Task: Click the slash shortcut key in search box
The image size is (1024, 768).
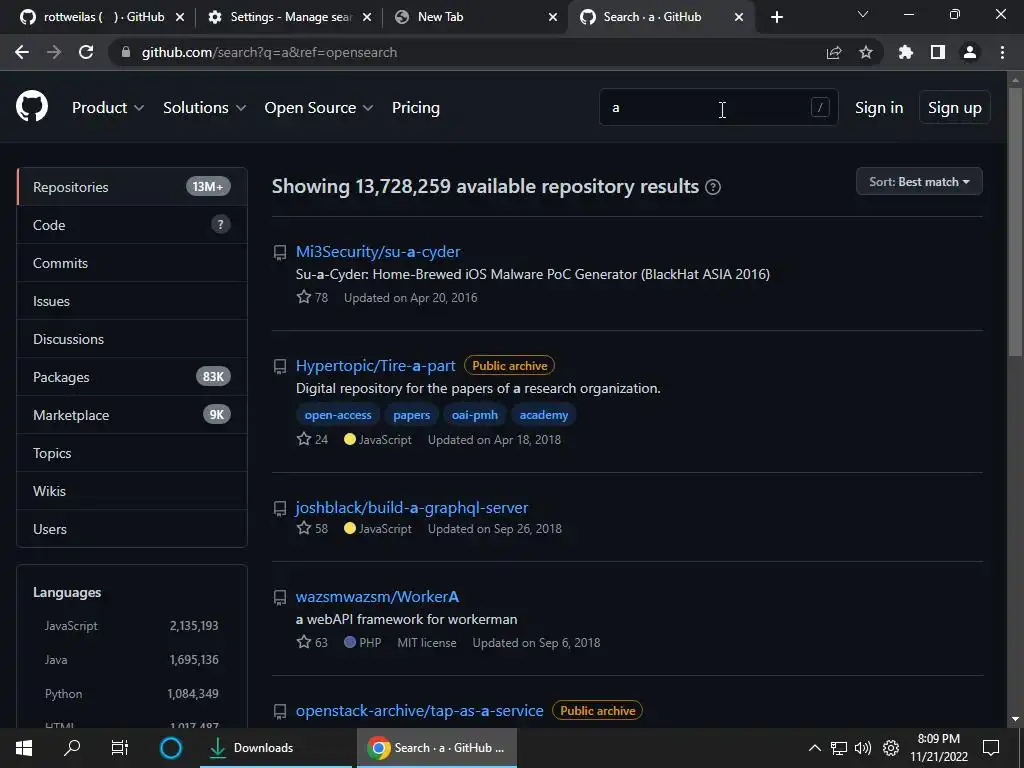Action: coord(820,107)
